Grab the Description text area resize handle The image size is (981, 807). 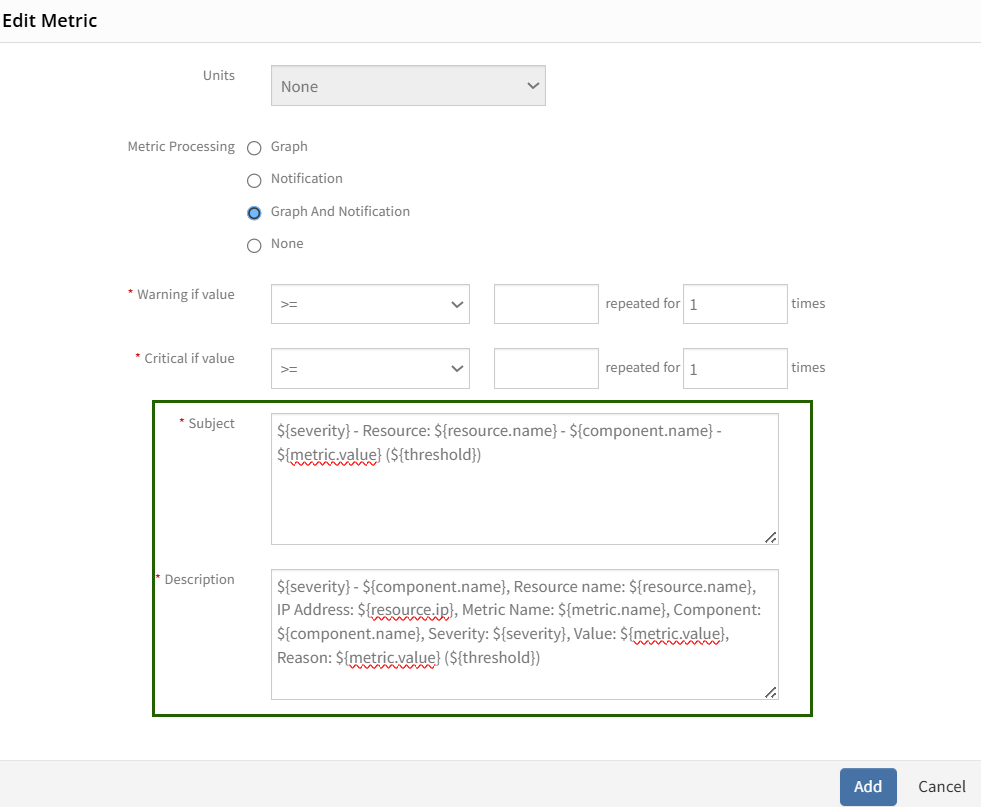(x=771, y=693)
